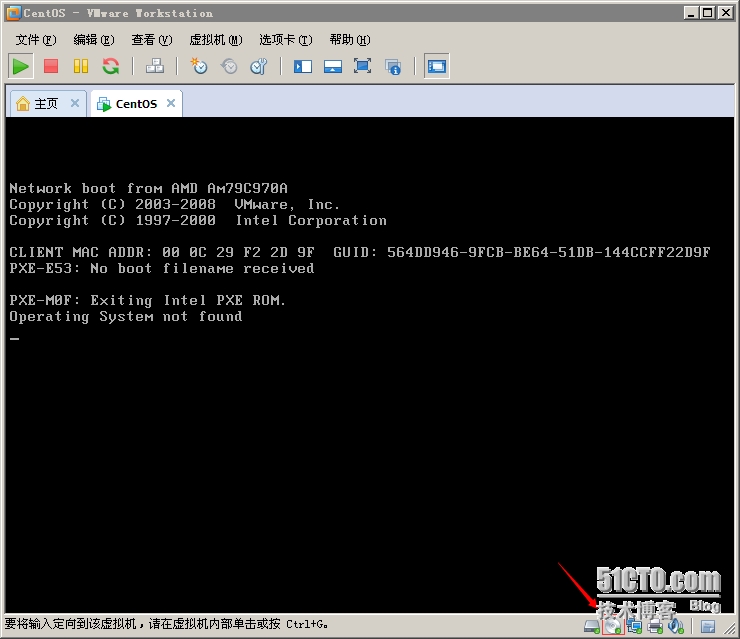The width and height of the screenshot is (740, 639).
Task: Send Ctrl+Alt+Del using the keyboard keys icon
Action: 155,66
